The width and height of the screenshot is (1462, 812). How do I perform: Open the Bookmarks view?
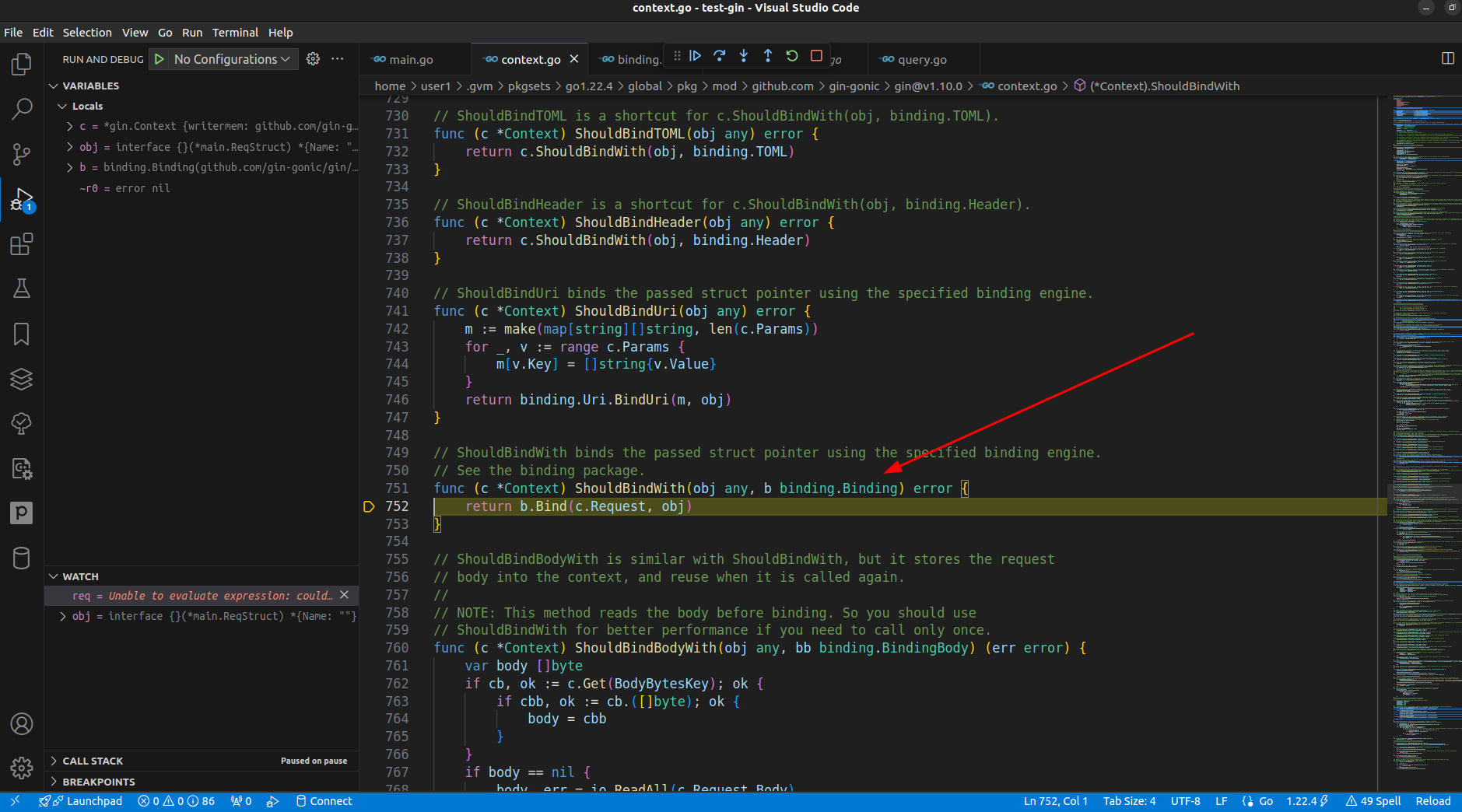22,334
